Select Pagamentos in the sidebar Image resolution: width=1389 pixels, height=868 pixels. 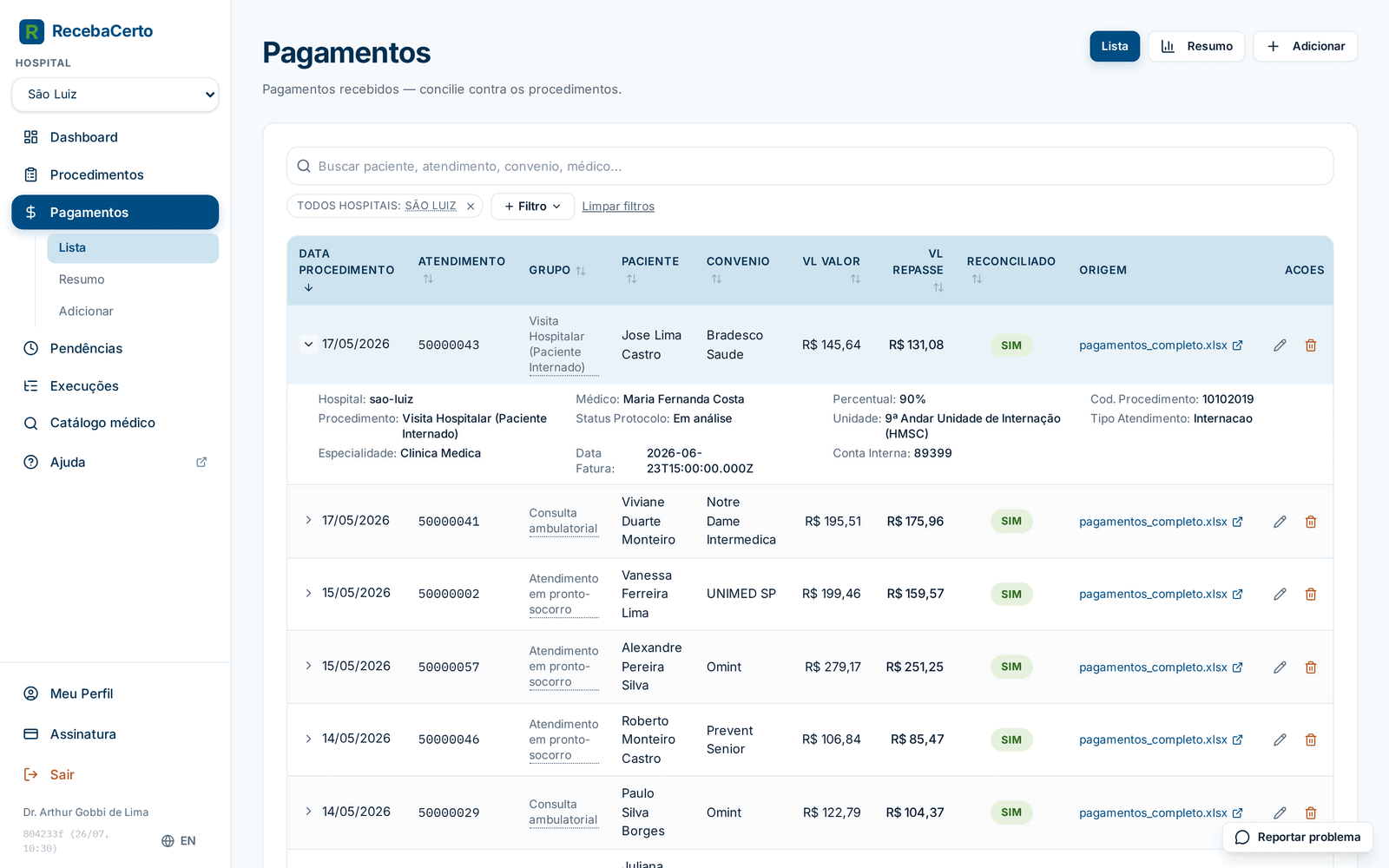[x=115, y=213]
